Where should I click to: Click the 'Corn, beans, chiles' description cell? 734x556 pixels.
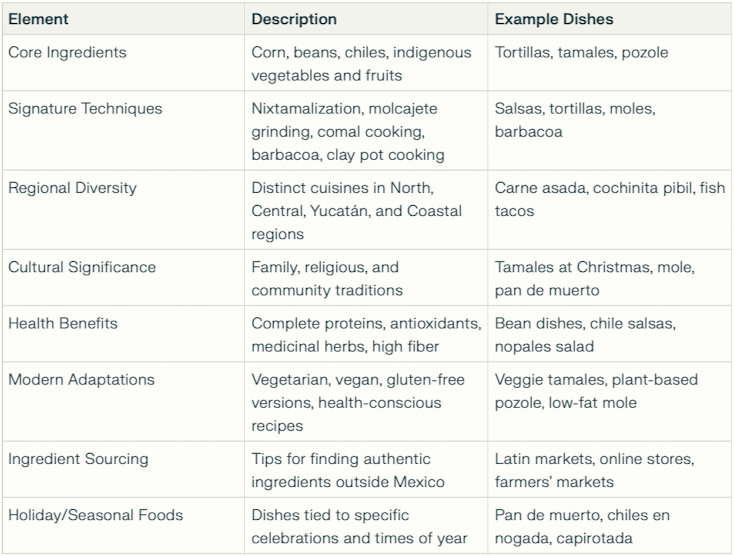coord(361,64)
